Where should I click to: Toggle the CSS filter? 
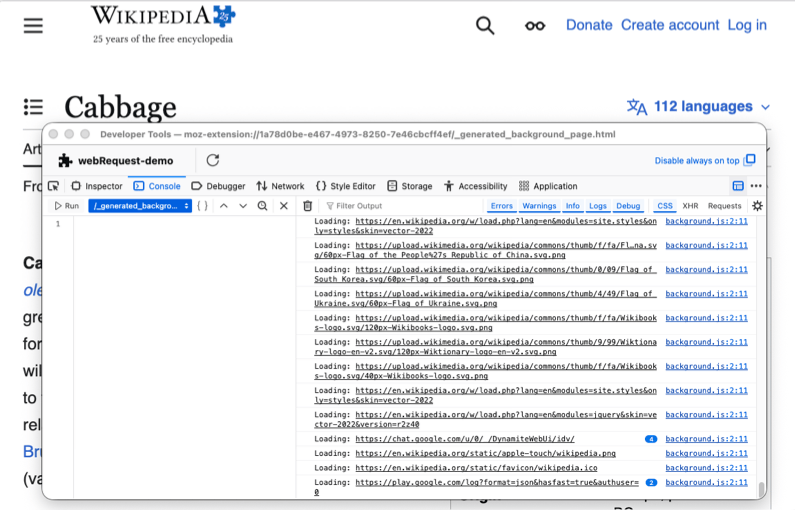[x=665, y=206]
